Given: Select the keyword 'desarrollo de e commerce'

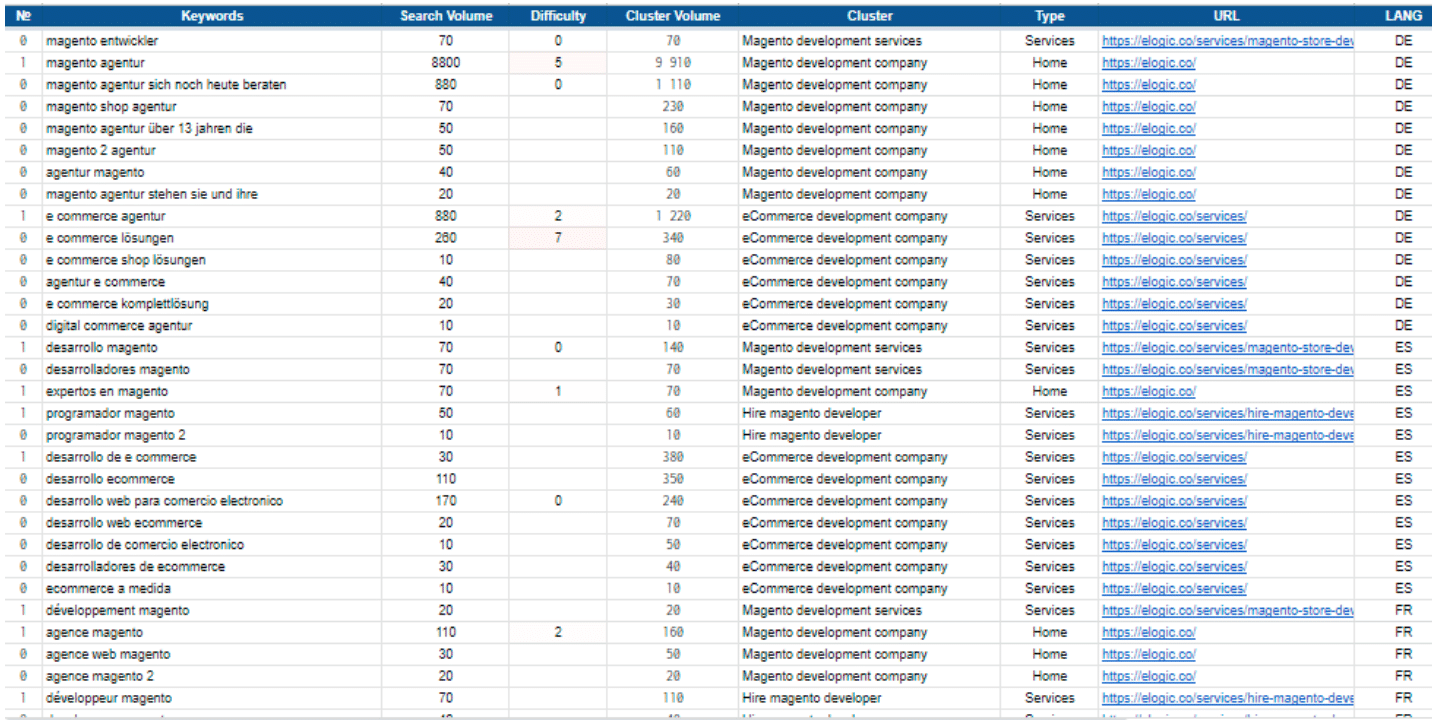Looking at the screenshot, I should click(x=121, y=457).
